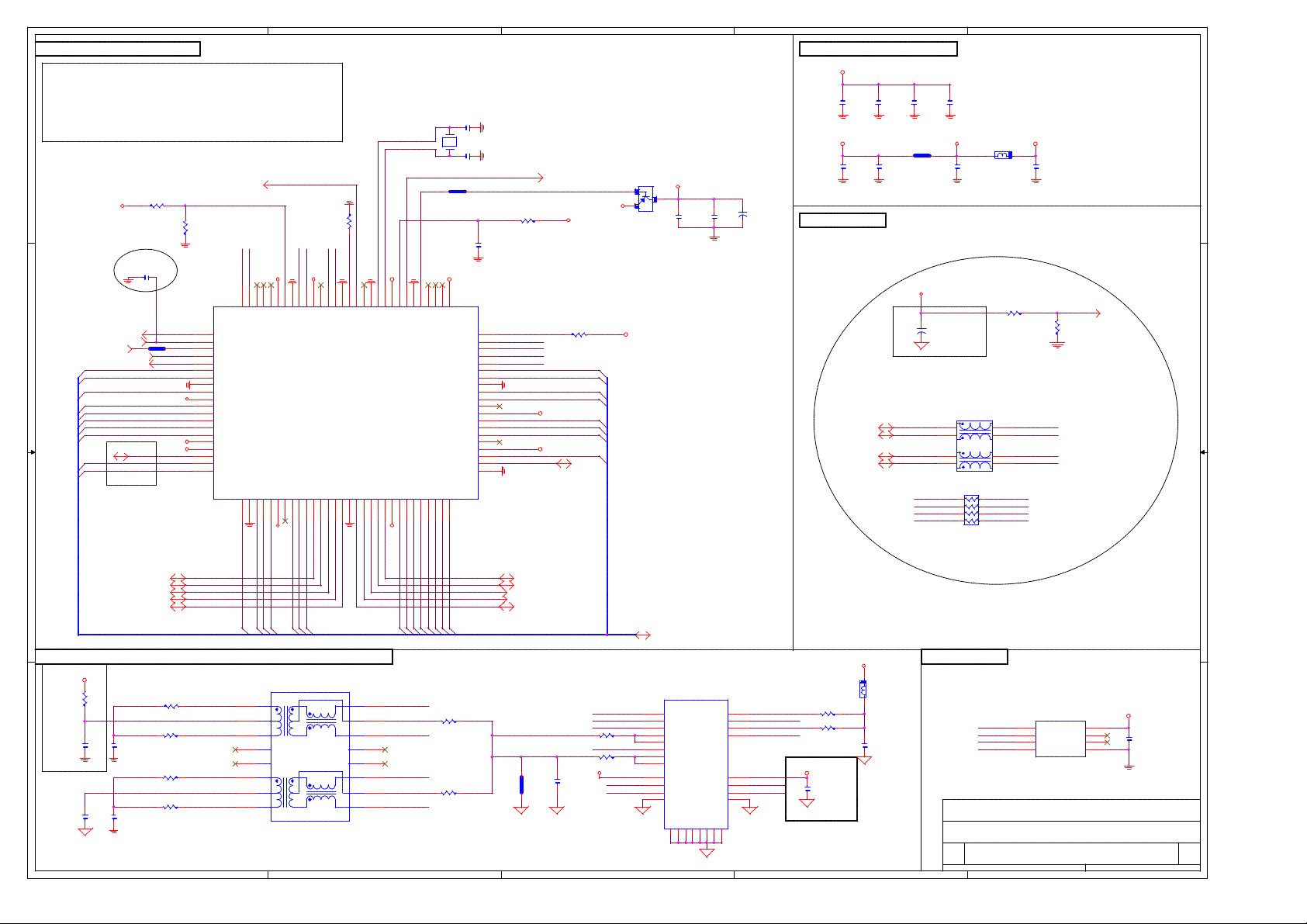Select the blue bead left of the main chip

tap(157, 349)
